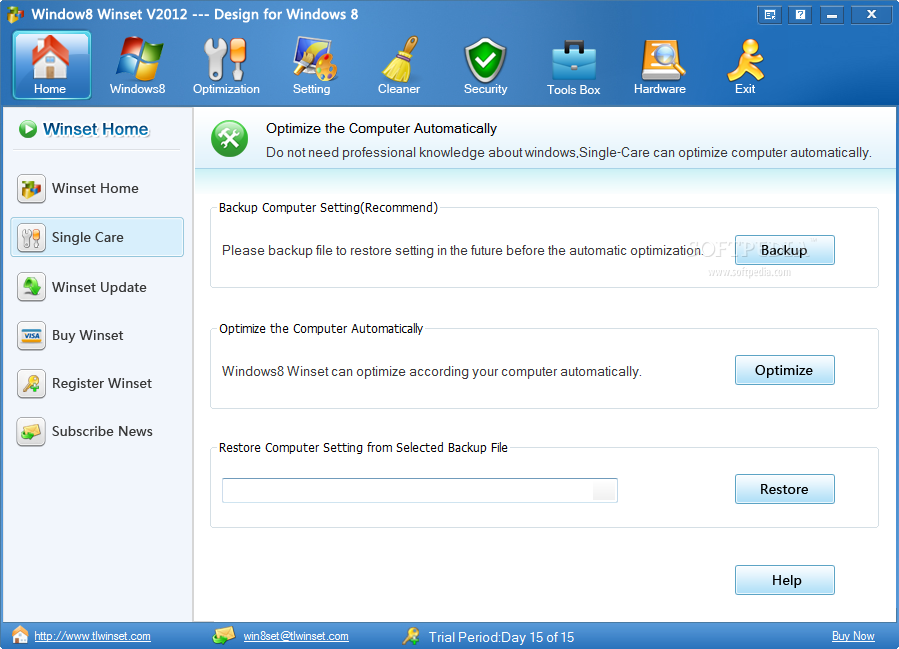Click the green wrench-and-screwdriver header icon
Viewport: 899px width, 649px height.
pyautogui.click(x=229, y=139)
